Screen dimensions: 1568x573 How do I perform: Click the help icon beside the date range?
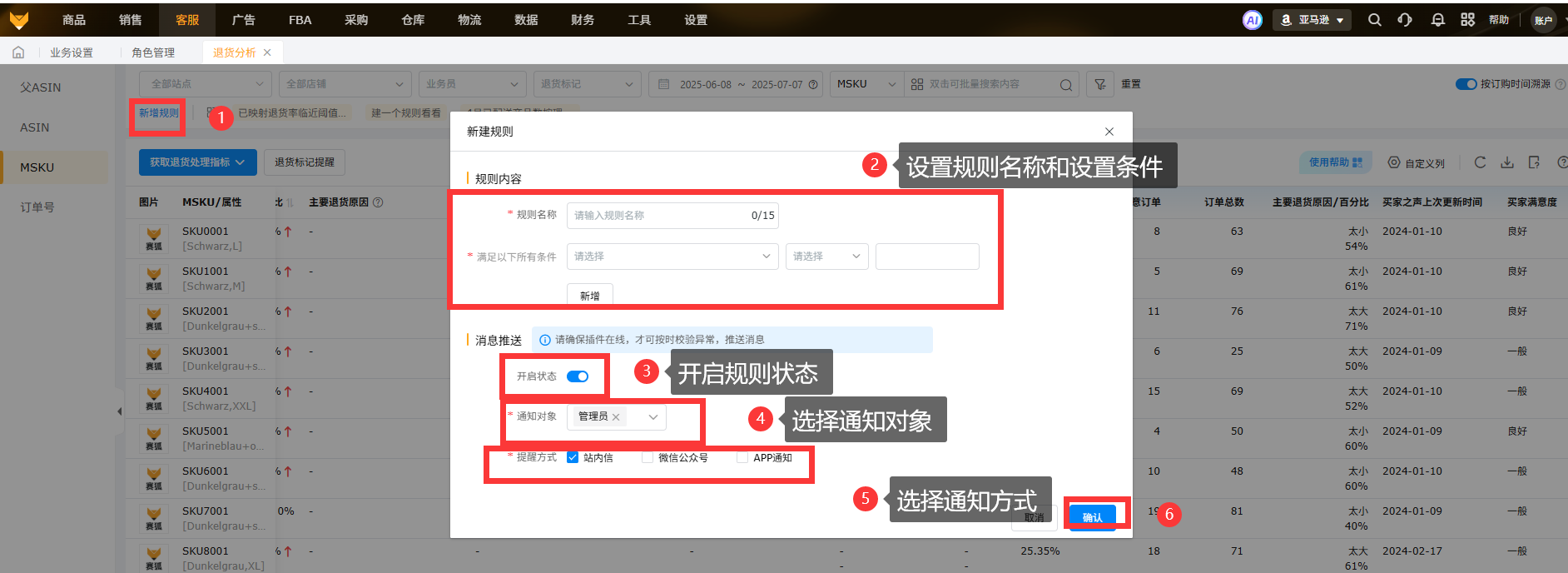(x=813, y=84)
